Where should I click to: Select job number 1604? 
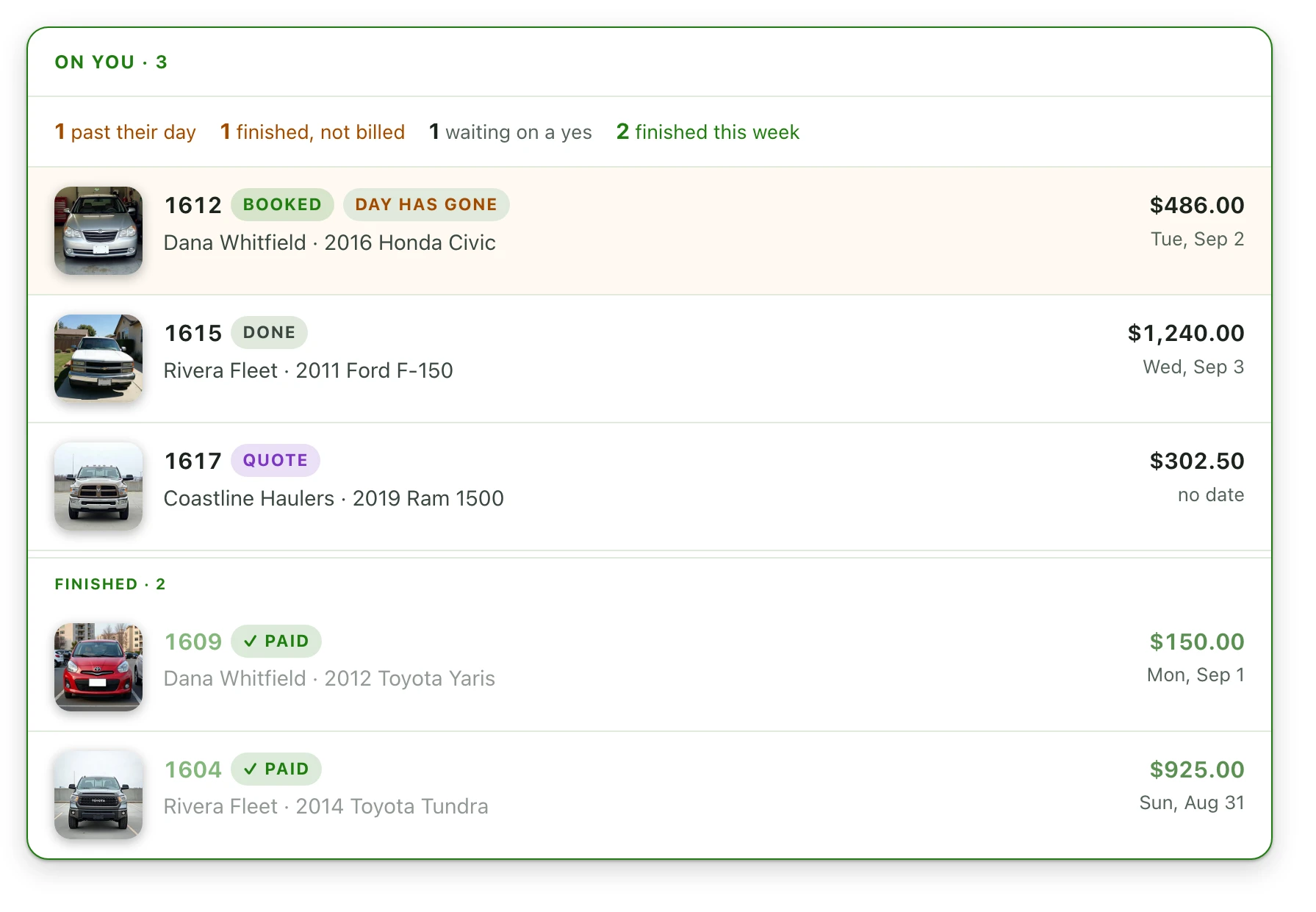coord(193,769)
